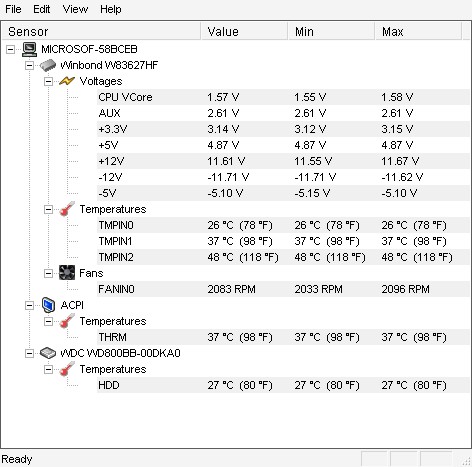Viewport: 472px width, 467px height.
Task: Select the HDD row
Action: click(x=283, y=385)
